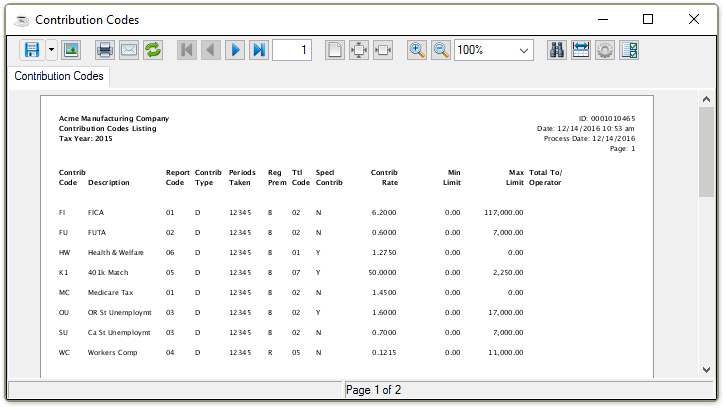Click the Save report icon
The image size is (727, 410).
coord(31,50)
